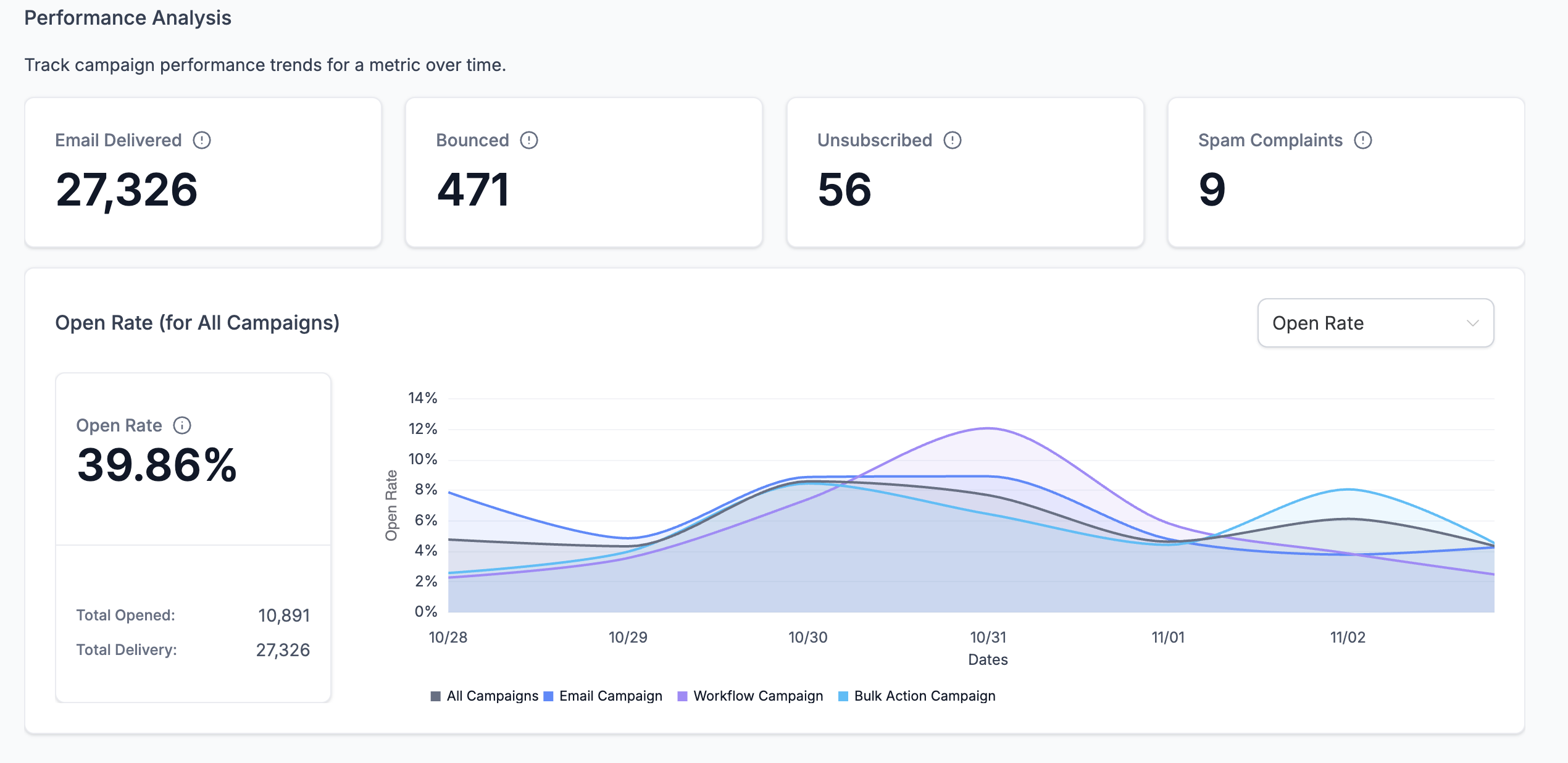Screen dimensions: 1568x763
Task: Open the Open Rate info tooltip in summary card
Action: 182,425
